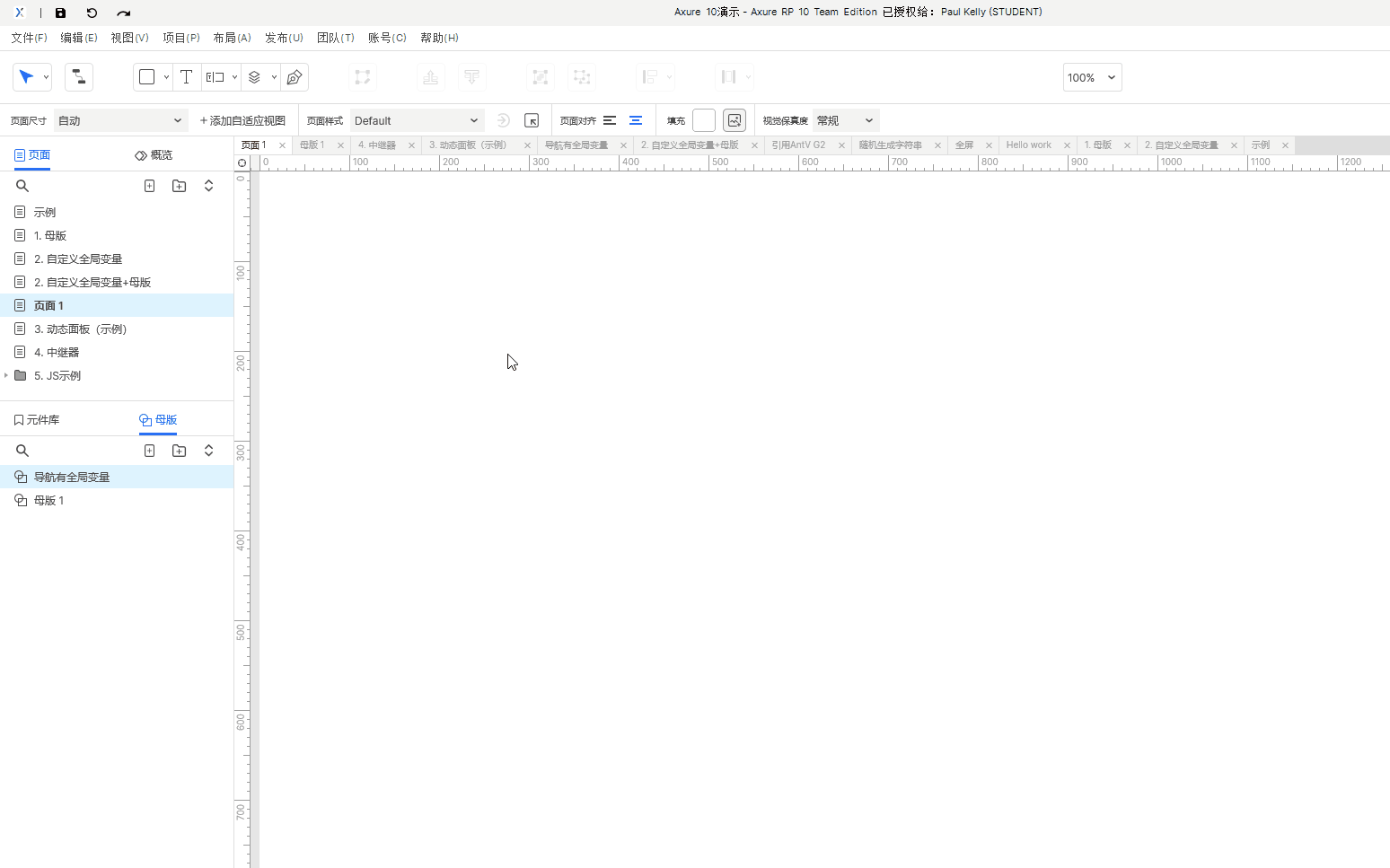Click the save icon in title bar
This screenshot has width=1390, height=868.
[60, 13]
